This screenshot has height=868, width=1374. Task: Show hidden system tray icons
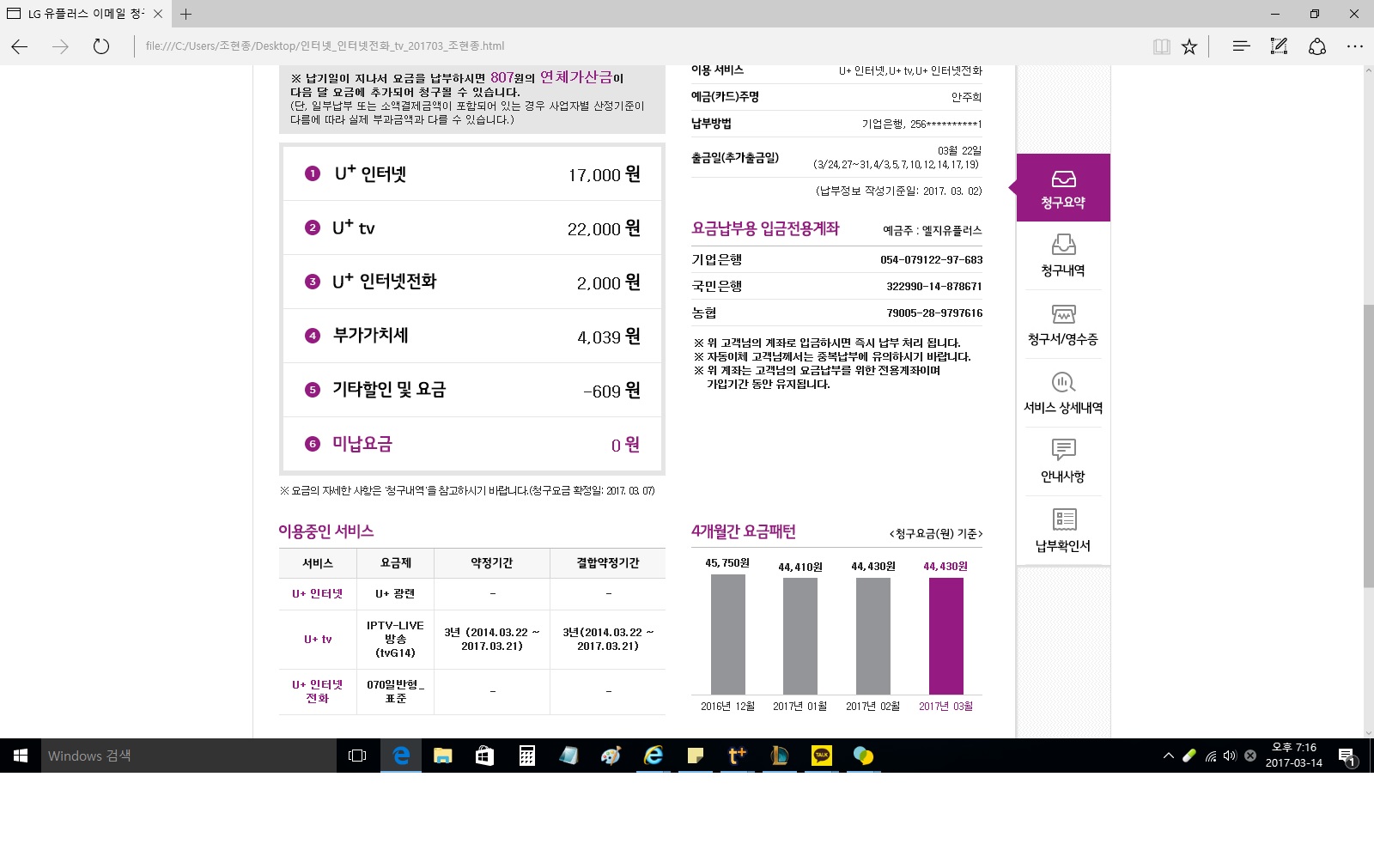[x=1168, y=756]
